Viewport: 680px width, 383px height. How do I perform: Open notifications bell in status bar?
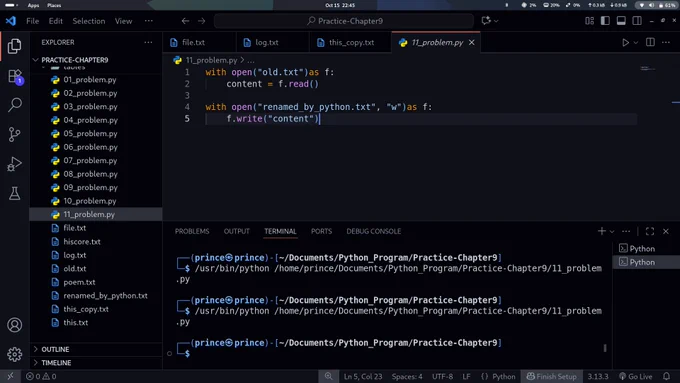tap(667, 376)
